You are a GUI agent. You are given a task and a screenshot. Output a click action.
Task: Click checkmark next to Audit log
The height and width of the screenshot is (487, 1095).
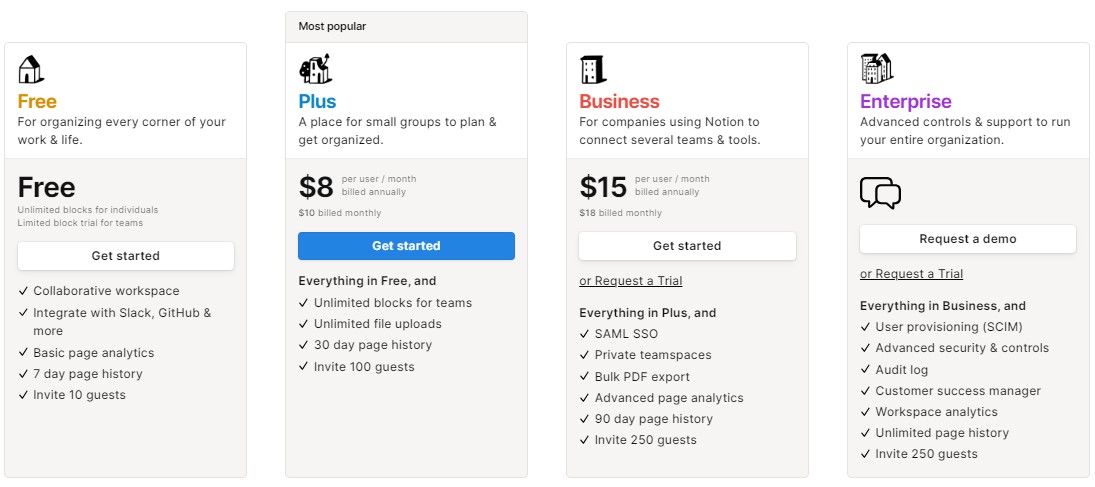pos(865,370)
